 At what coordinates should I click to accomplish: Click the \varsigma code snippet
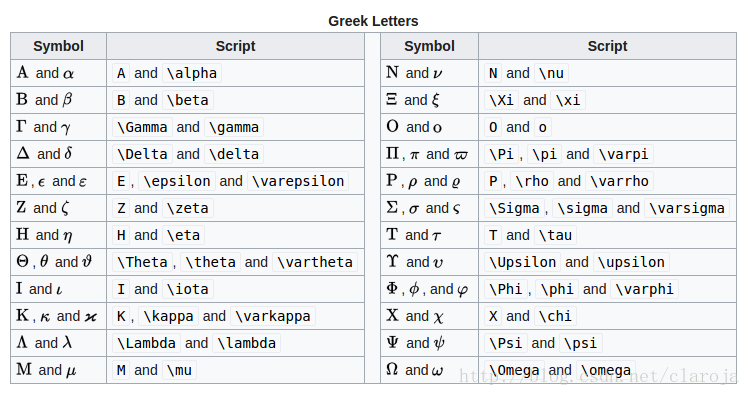[687, 208]
